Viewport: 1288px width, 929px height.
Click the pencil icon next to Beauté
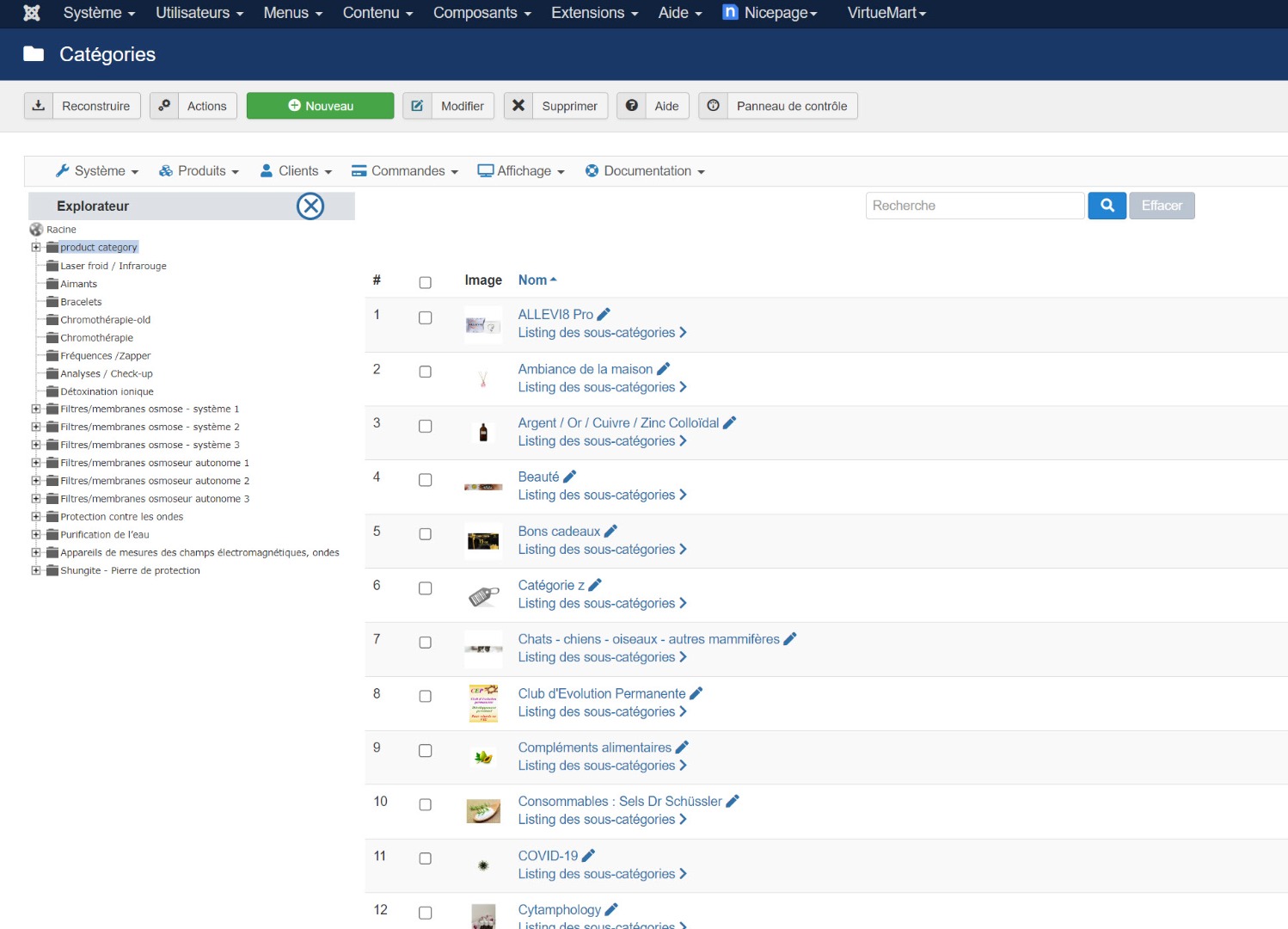569,477
